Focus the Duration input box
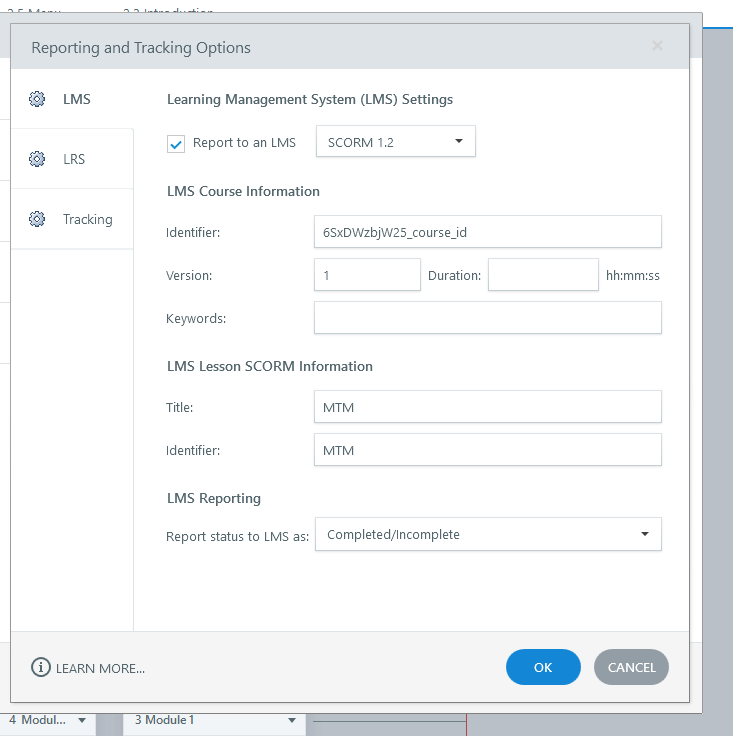The image size is (733, 736). click(x=542, y=275)
